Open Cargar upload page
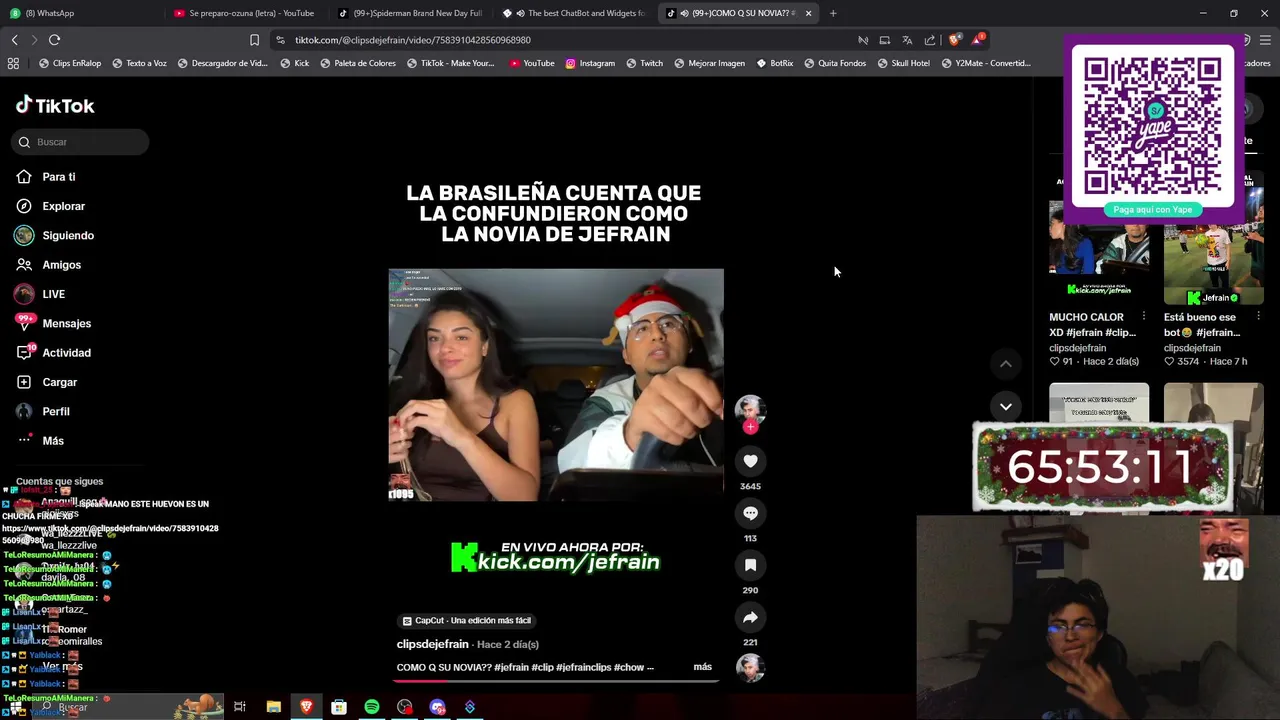The height and width of the screenshot is (720, 1280). (x=59, y=382)
